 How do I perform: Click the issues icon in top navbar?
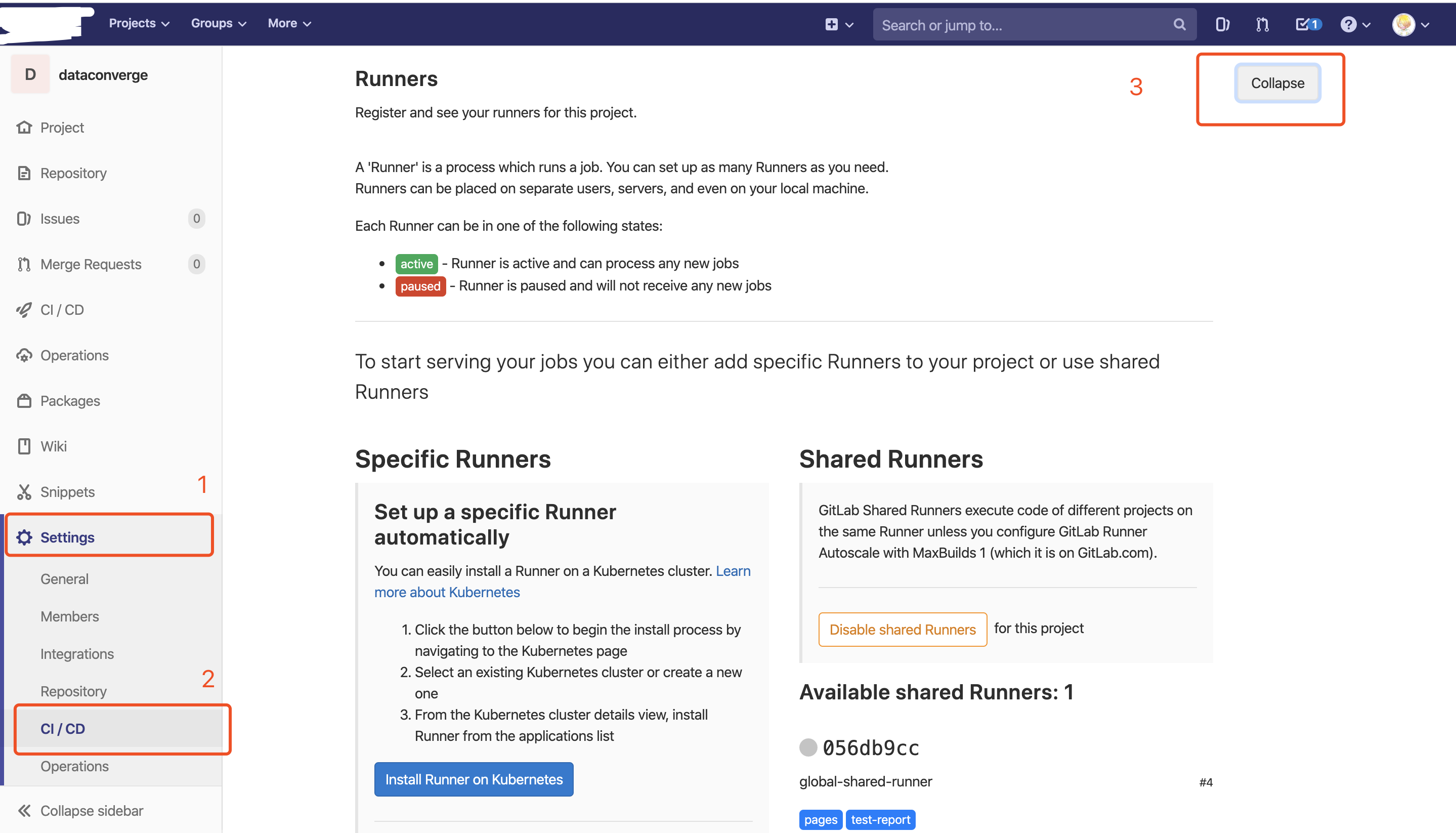[1222, 25]
